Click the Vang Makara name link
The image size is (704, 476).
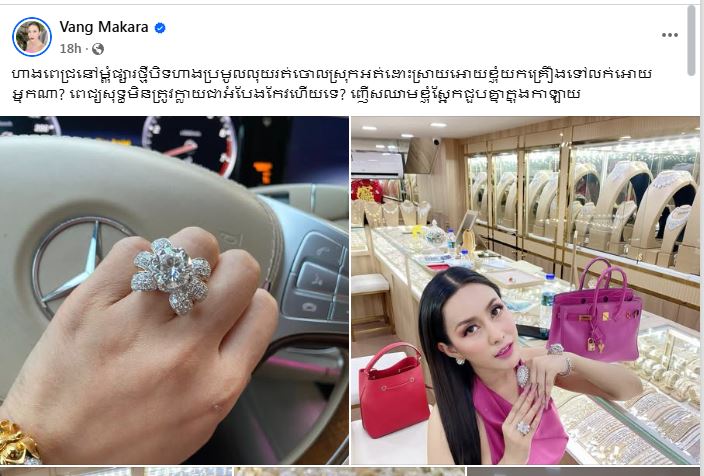(104, 27)
